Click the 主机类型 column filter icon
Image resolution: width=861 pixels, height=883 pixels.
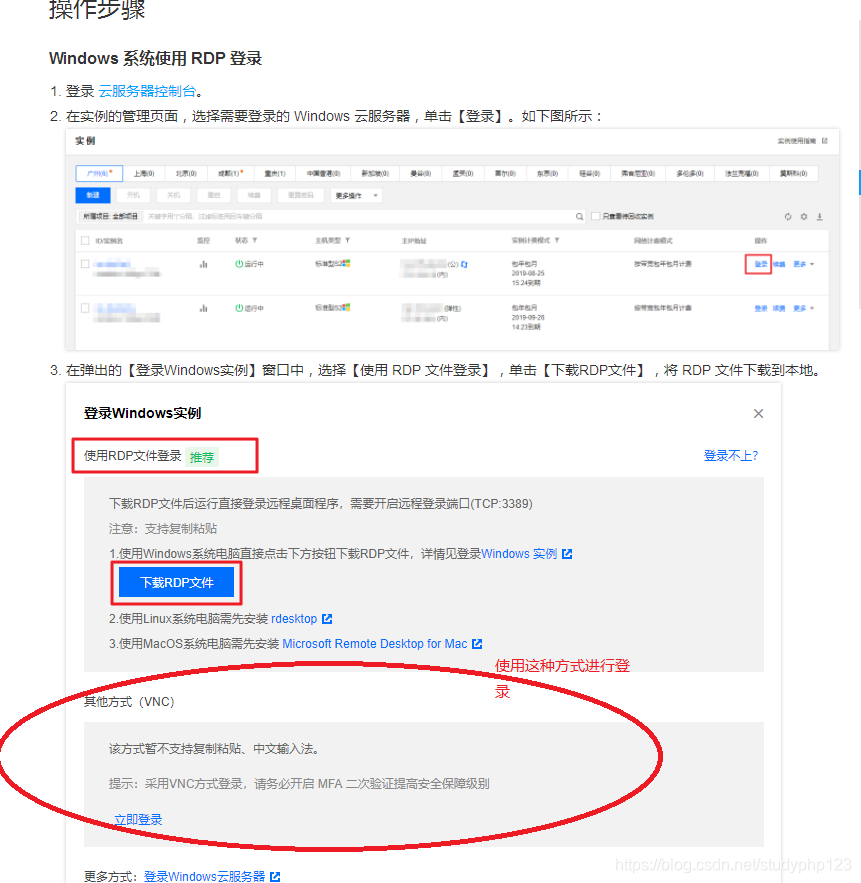click(x=347, y=240)
